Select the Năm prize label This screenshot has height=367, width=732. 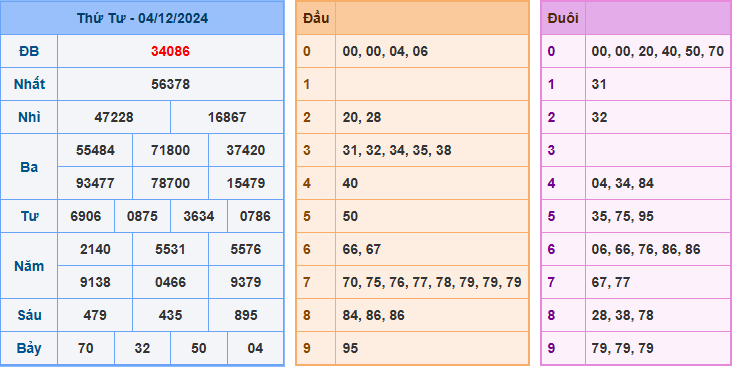pos(29,266)
